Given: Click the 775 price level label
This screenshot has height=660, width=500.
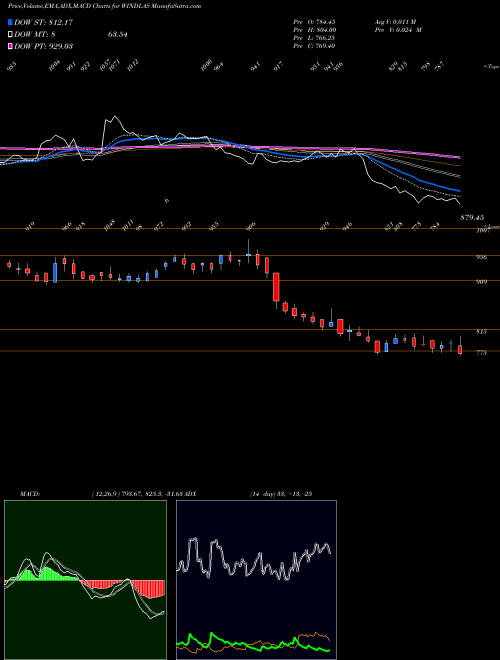Looking at the screenshot, I should 482,353.
